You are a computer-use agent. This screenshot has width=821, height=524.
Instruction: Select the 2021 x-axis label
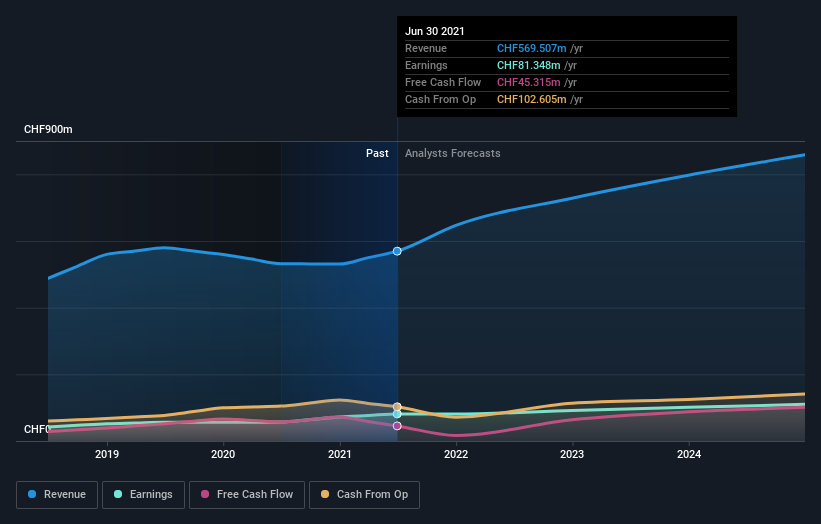click(x=340, y=454)
